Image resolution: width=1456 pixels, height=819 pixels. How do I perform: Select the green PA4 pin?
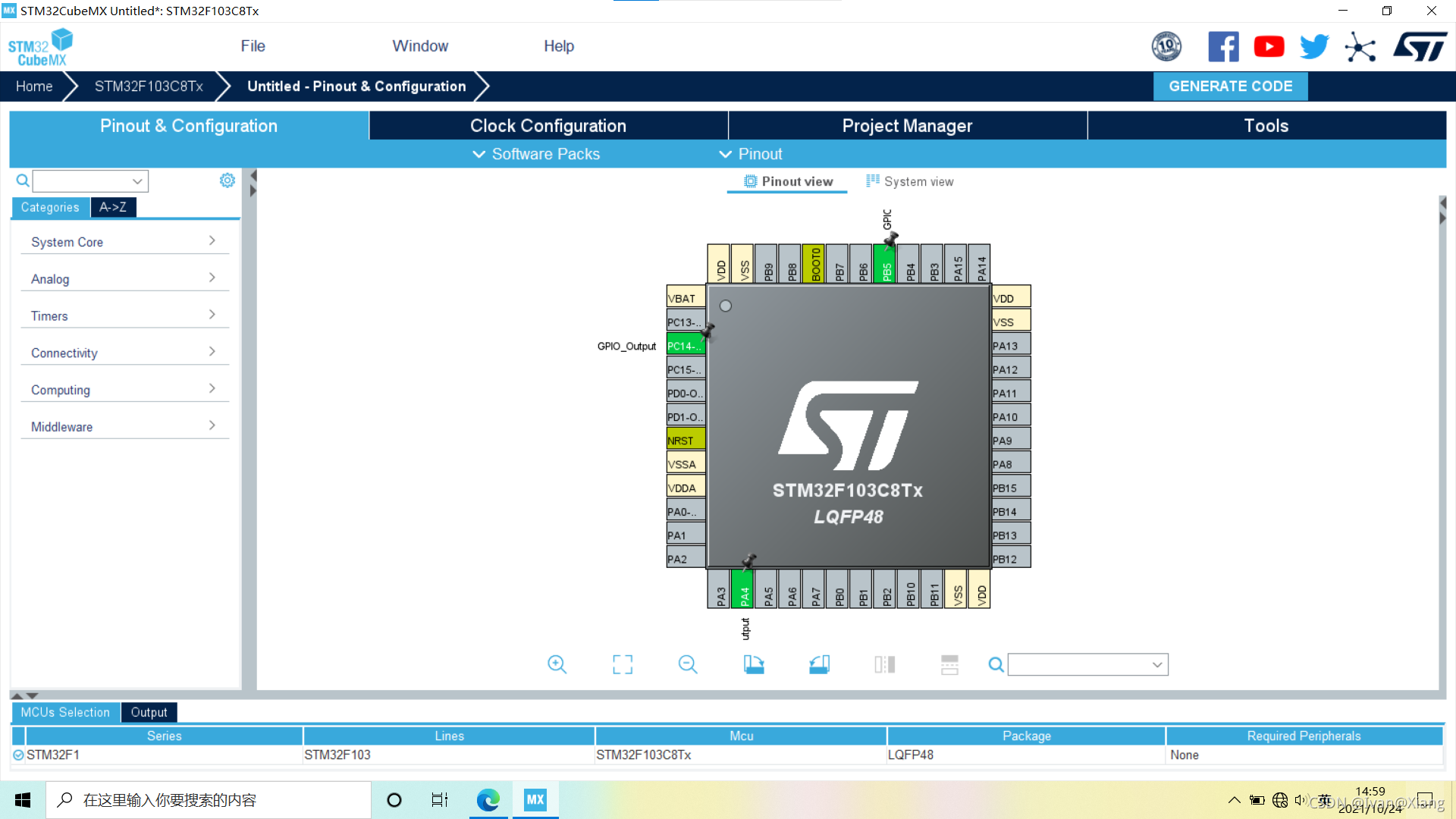coord(744,589)
